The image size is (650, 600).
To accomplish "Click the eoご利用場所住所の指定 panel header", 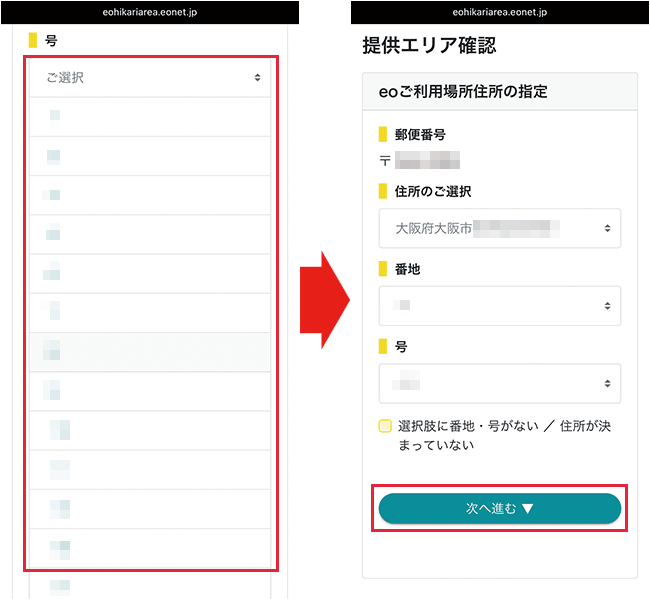I will click(x=499, y=92).
